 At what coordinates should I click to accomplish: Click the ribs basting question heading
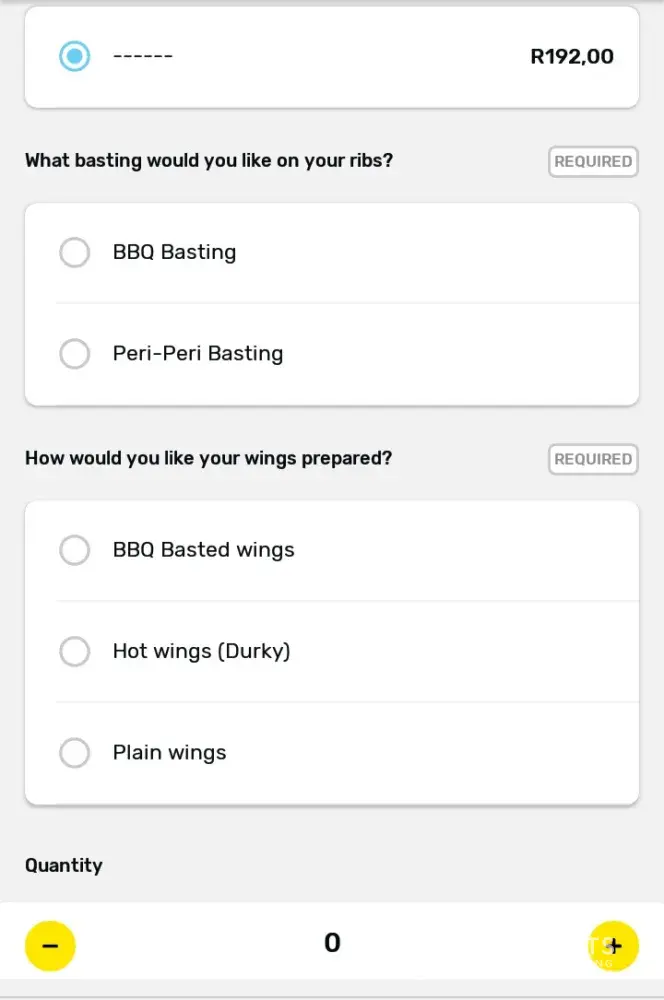click(209, 161)
